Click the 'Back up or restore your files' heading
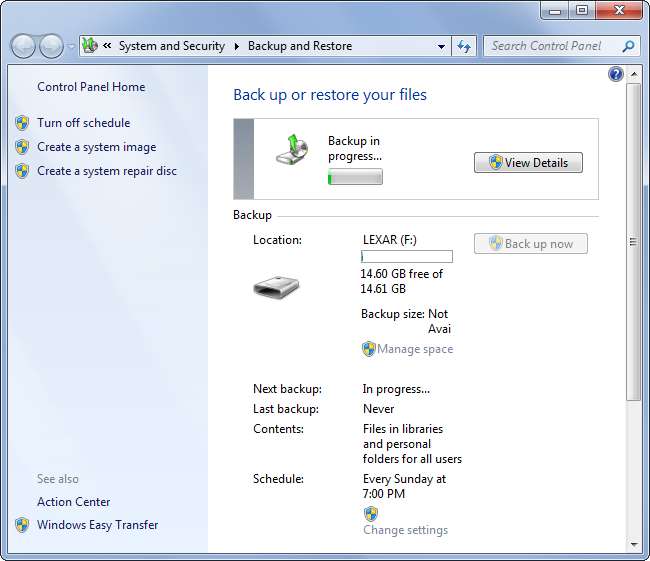The height and width of the screenshot is (561, 650). tap(330, 95)
